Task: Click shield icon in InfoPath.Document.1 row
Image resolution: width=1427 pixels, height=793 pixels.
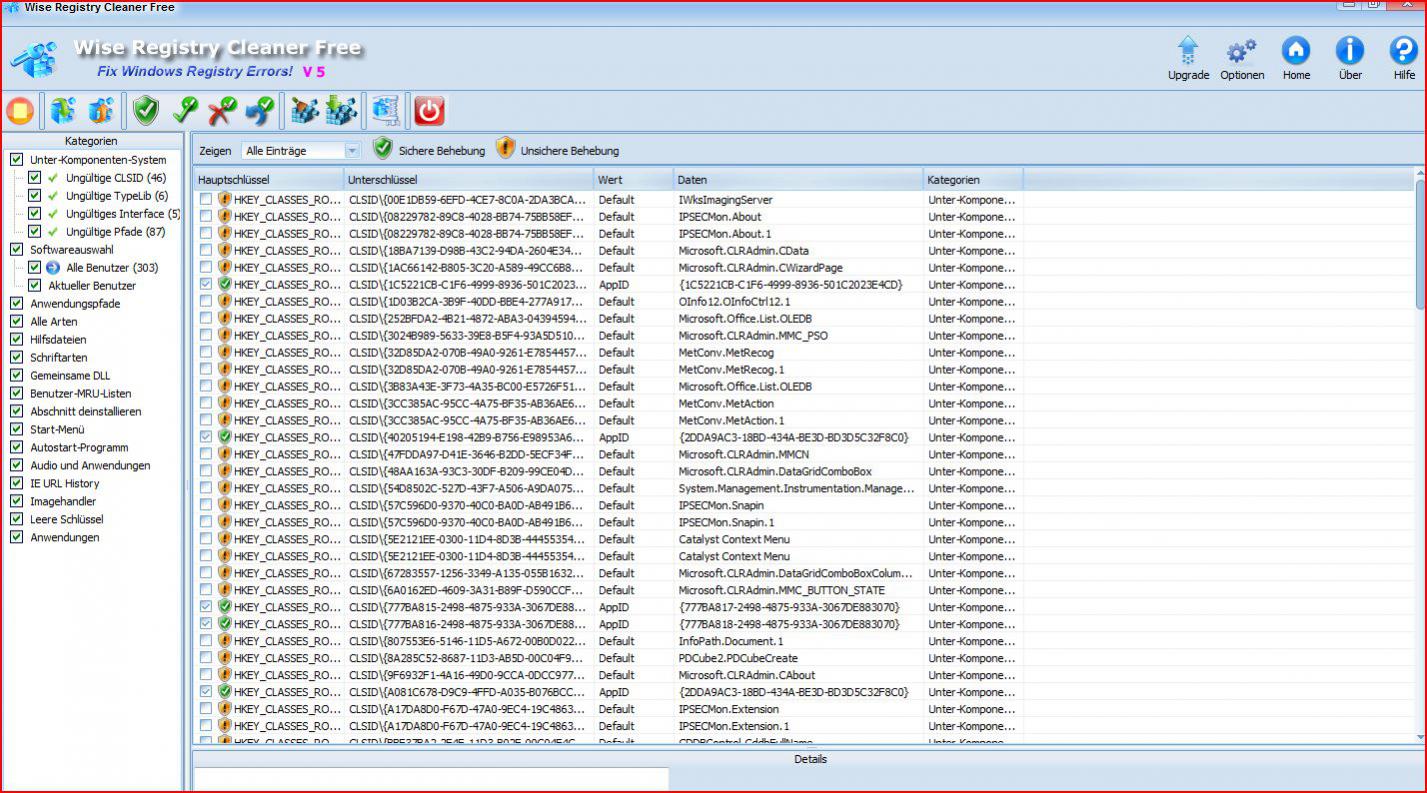Action: 225,641
